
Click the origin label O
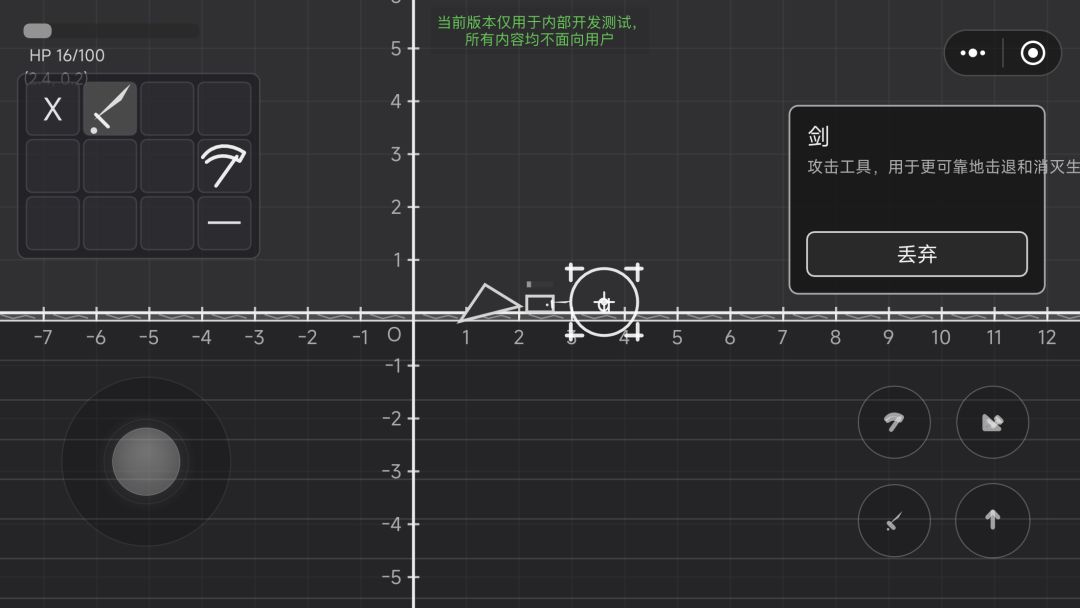[394, 335]
